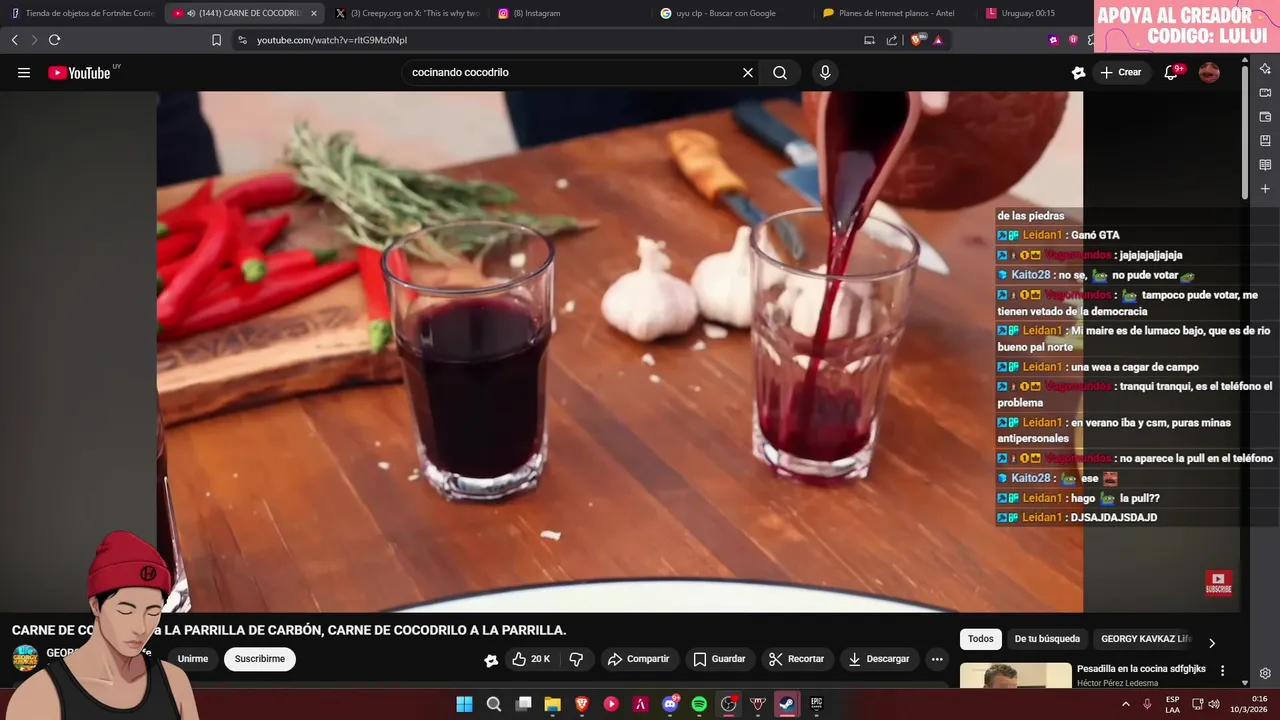Go back with browser back arrow
Image resolution: width=1280 pixels, height=720 pixels.
pyautogui.click(x=14, y=40)
